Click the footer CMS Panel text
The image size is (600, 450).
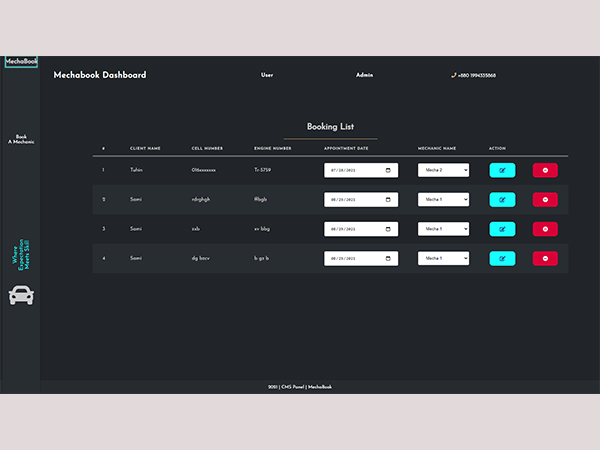300,387
